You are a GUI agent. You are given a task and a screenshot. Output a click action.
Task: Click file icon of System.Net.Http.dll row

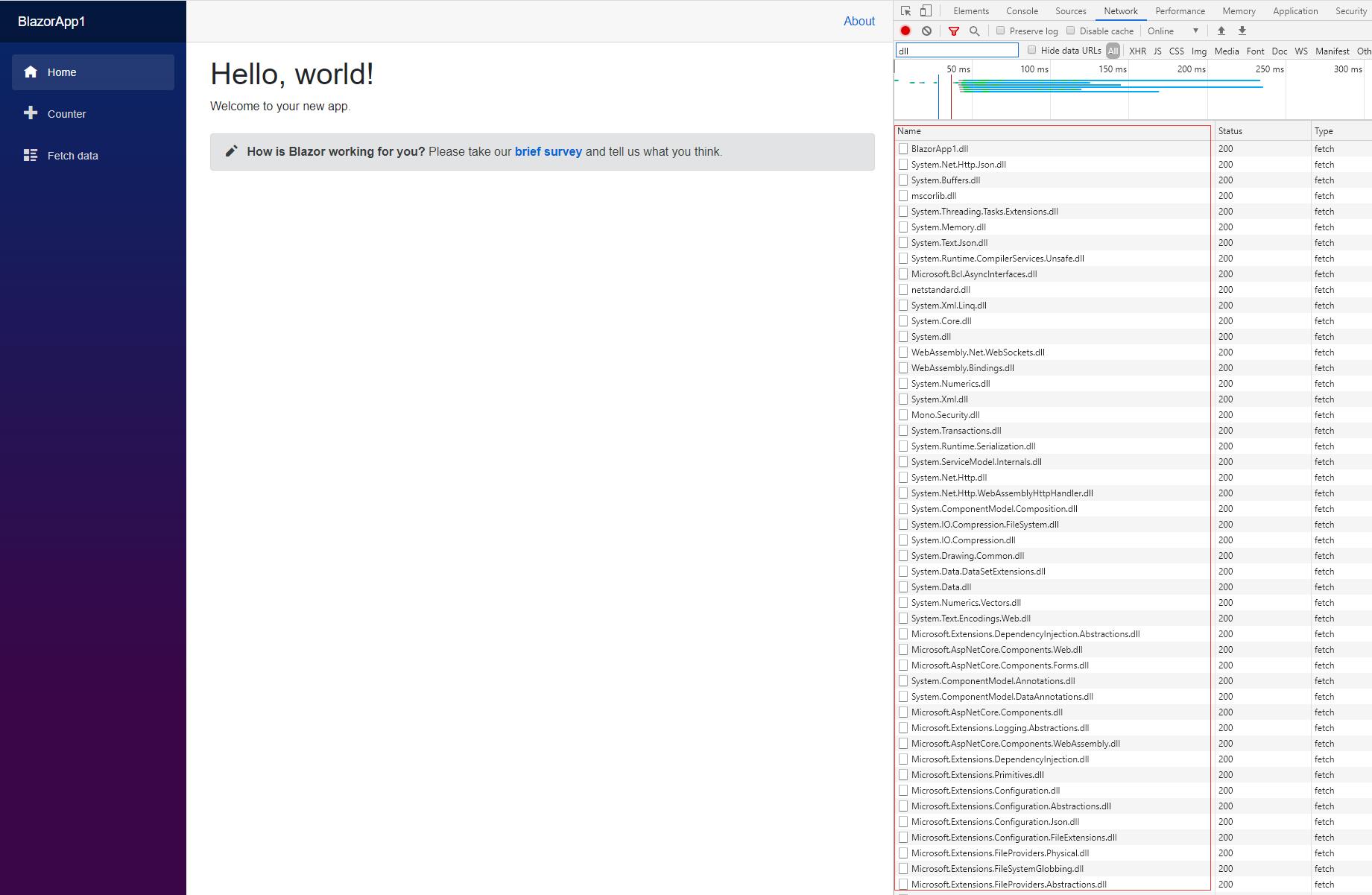903,477
